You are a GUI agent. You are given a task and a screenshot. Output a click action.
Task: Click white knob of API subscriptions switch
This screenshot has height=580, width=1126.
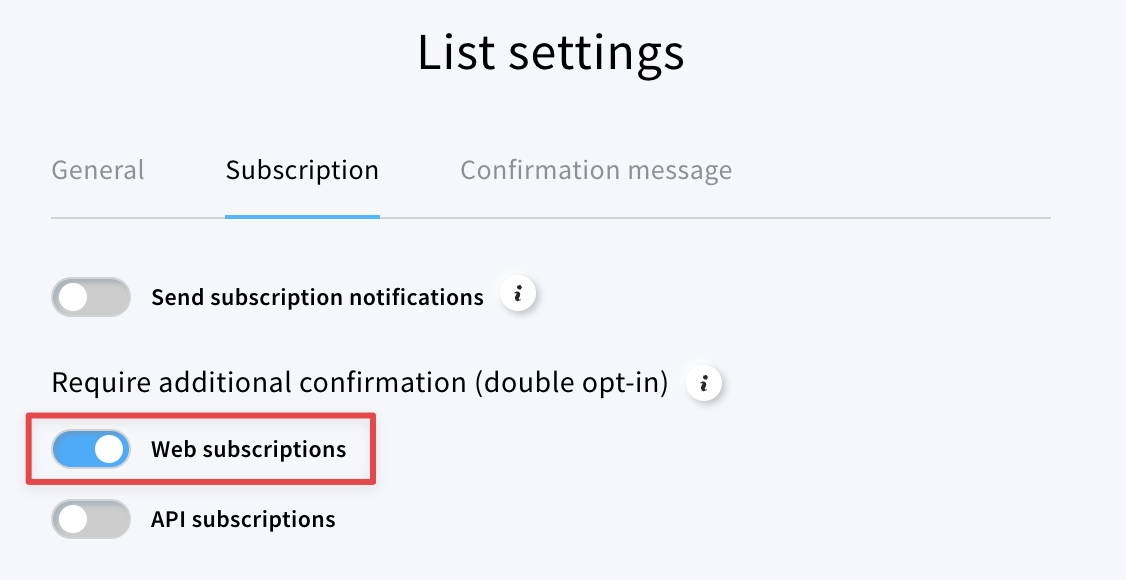[73, 519]
